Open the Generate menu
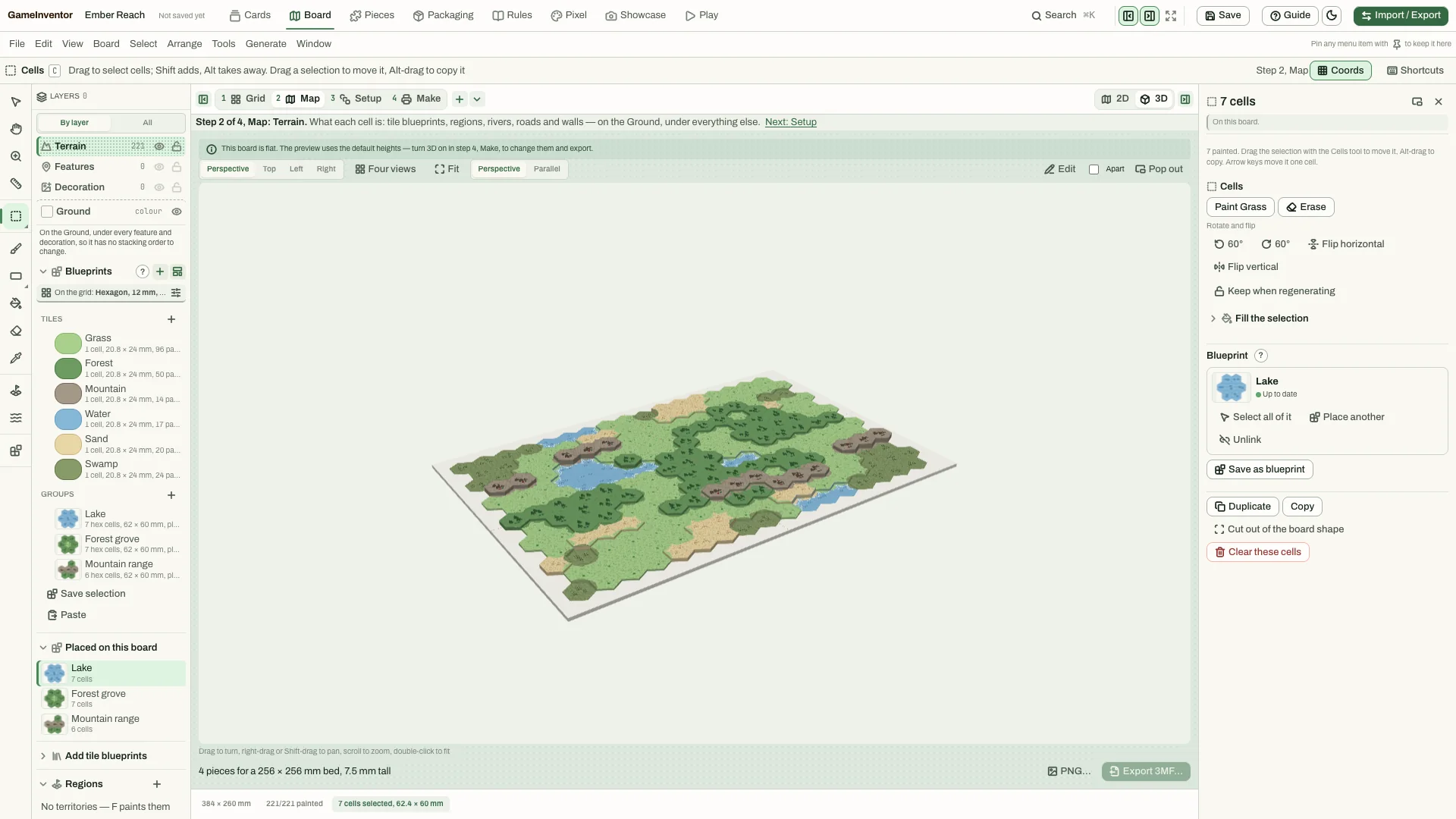This screenshot has width=1456, height=819. tap(265, 44)
